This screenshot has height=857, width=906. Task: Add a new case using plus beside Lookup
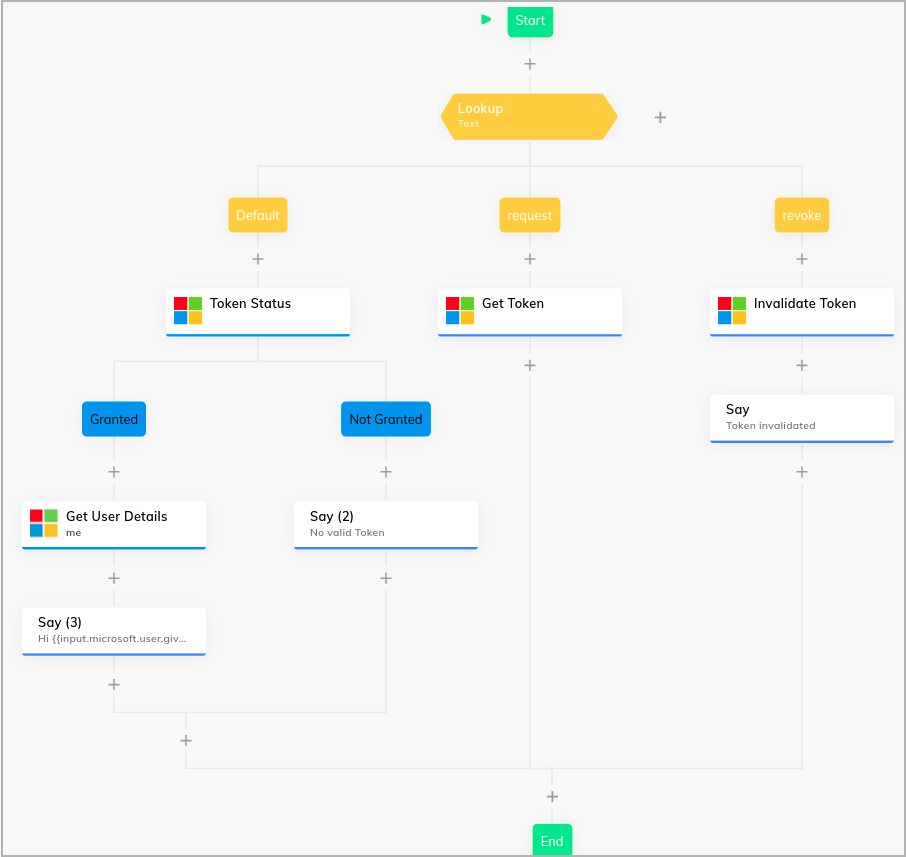click(x=660, y=117)
